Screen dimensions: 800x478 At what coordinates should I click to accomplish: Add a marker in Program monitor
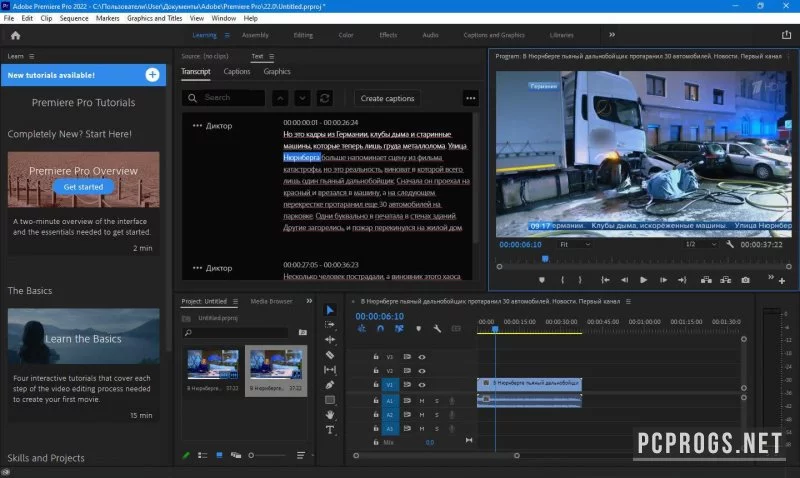tap(542, 280)
